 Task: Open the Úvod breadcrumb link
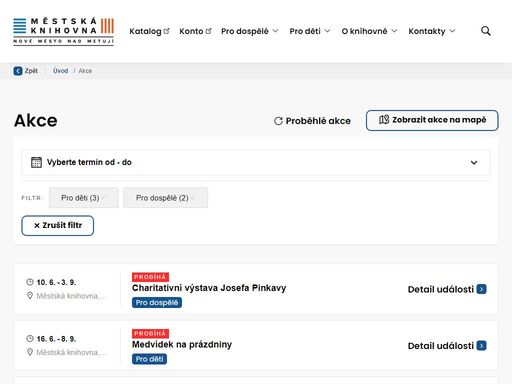[61, 71]
